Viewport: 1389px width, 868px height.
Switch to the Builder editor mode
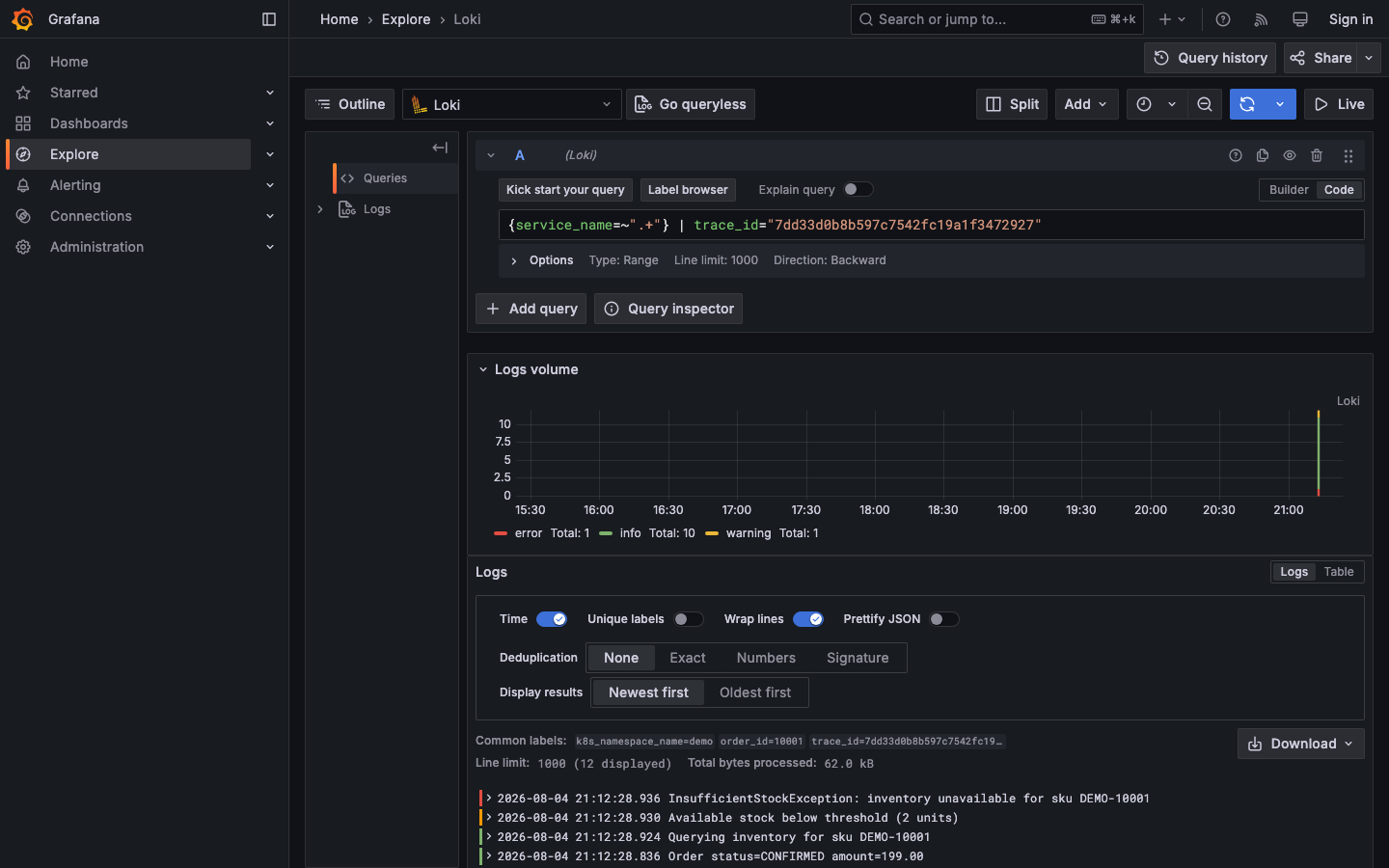coord(1289,190)
